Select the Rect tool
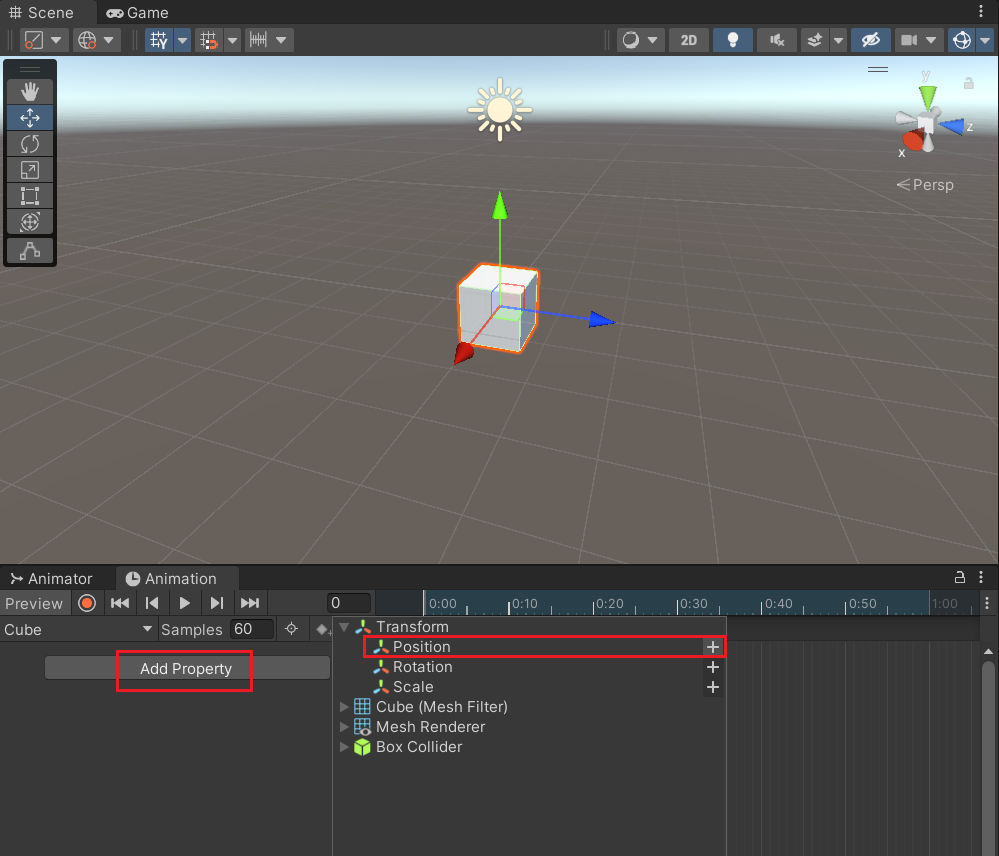Image resolution: width=999 pixels, height=856 pixels. click(x=29, y=196)
